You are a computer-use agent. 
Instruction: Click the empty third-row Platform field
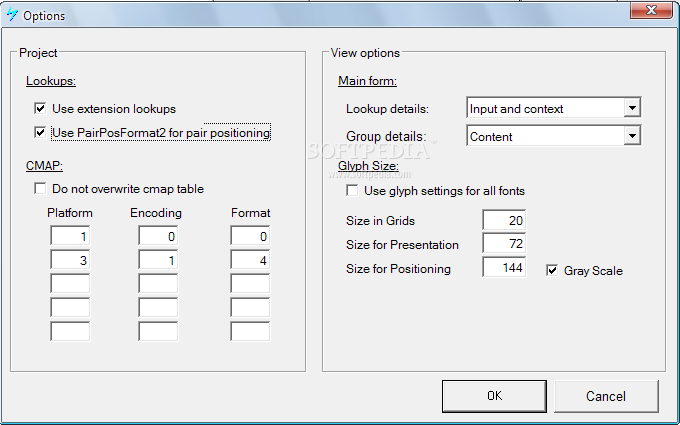(70, 284)
